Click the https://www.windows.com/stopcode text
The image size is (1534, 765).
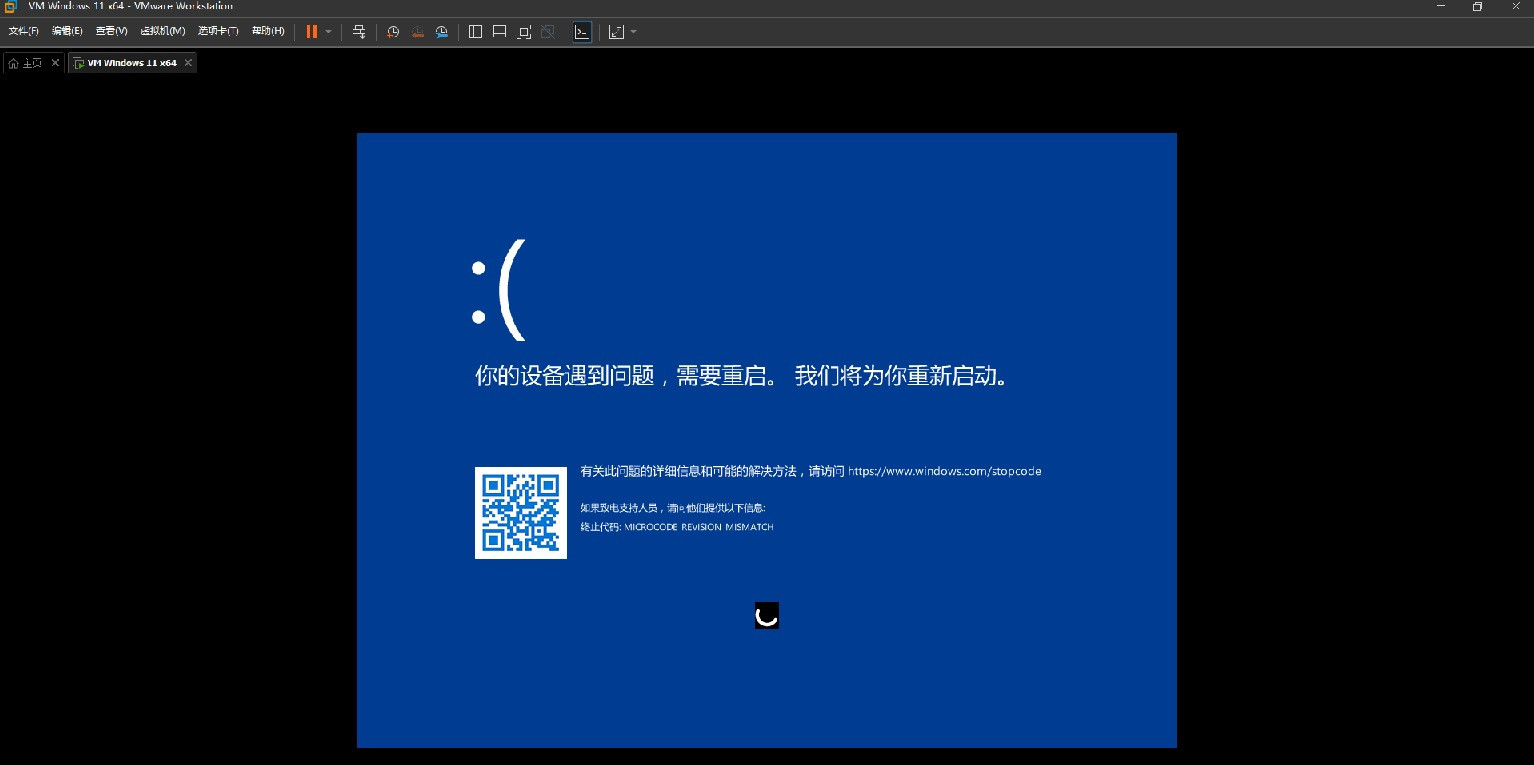[x=945, y=471]
